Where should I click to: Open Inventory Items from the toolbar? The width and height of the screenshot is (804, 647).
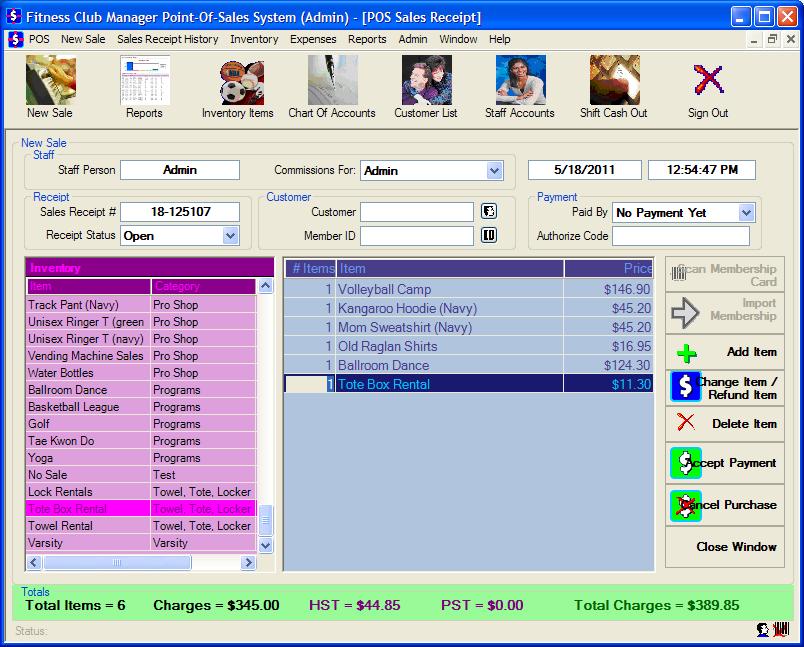pos(237,82)
